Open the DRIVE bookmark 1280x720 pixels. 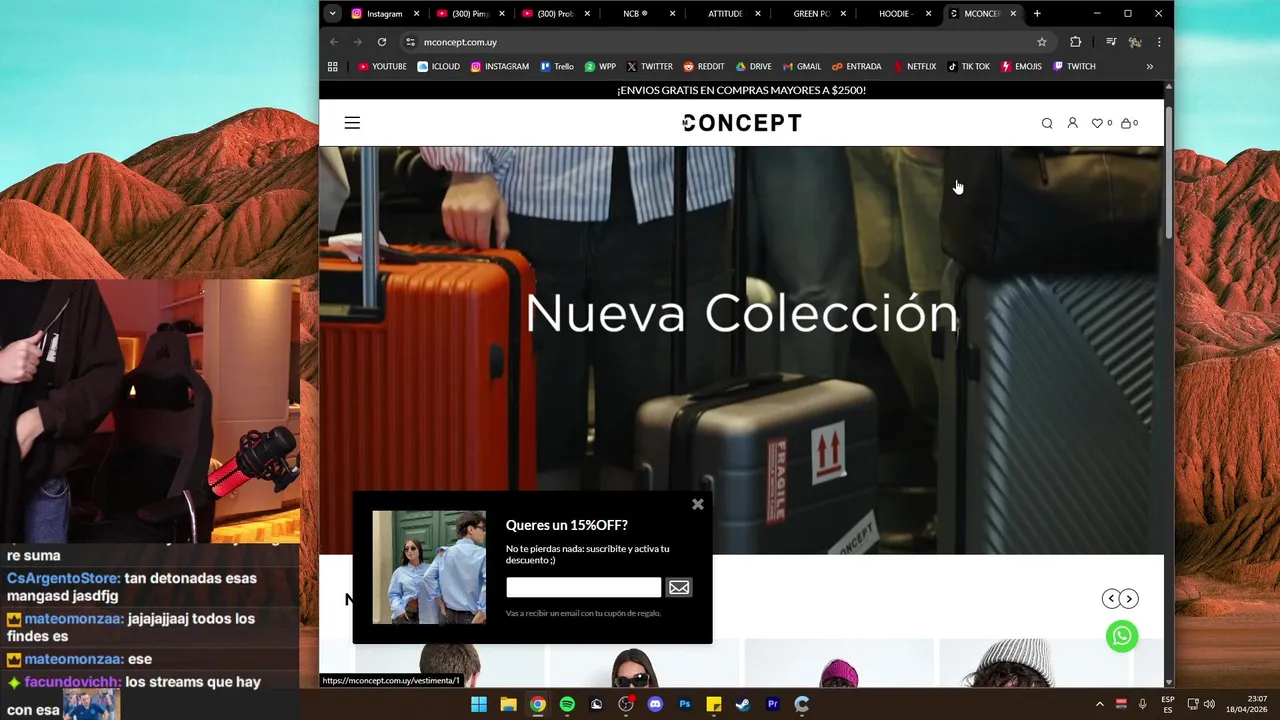754,67
